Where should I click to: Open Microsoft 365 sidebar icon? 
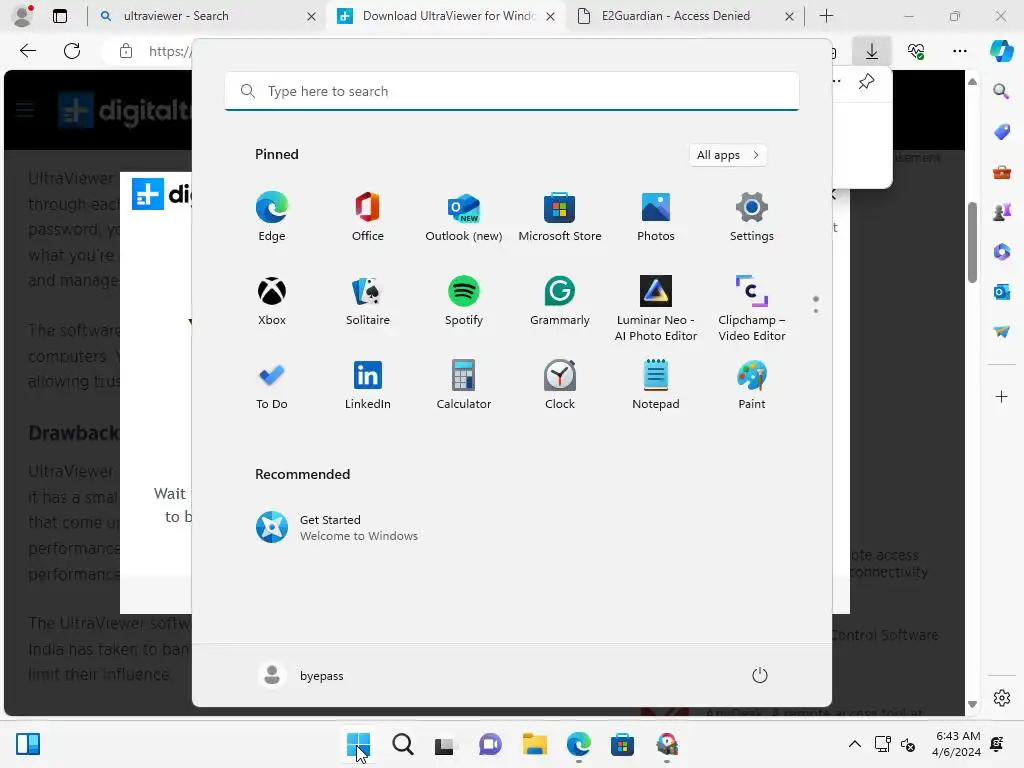1001,252
